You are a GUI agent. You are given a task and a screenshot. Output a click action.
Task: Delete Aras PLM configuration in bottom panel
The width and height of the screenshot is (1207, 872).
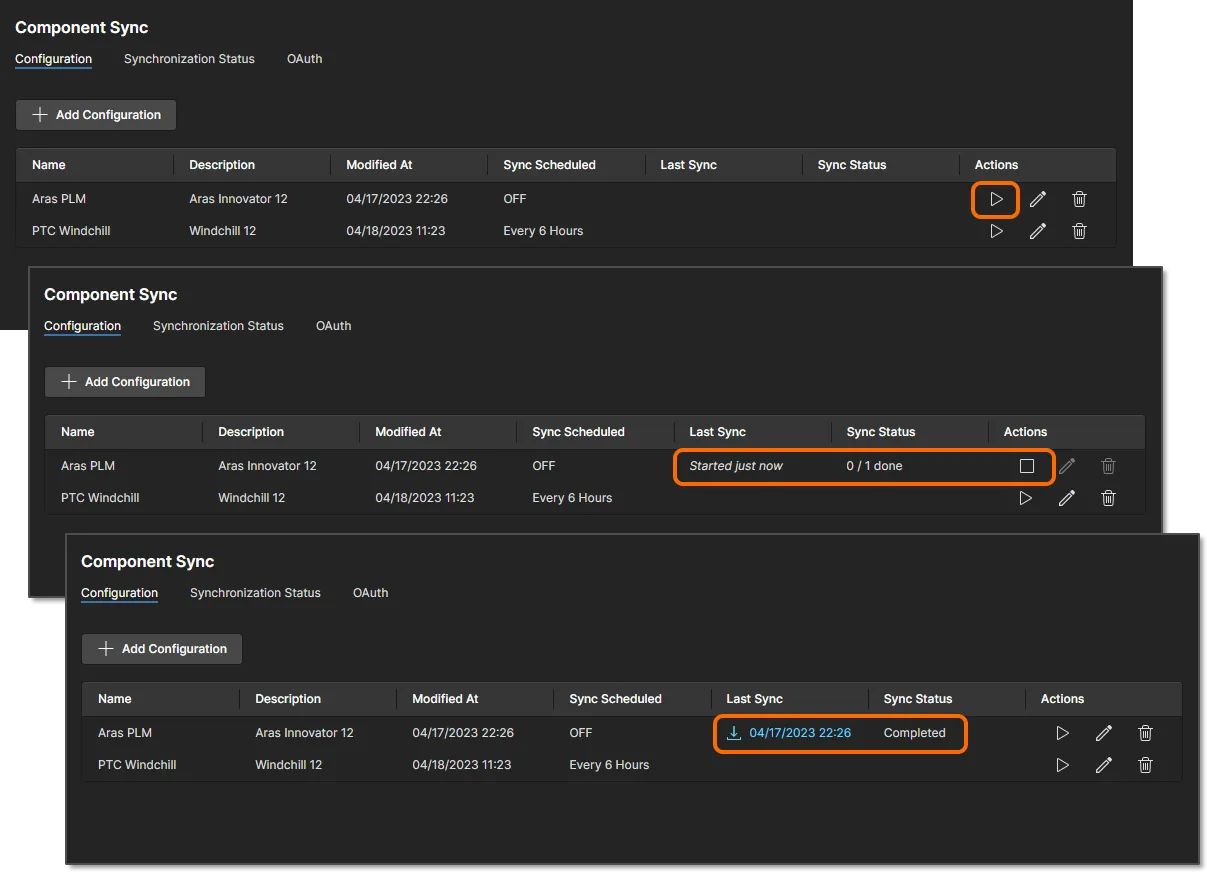click(1145, 733)
